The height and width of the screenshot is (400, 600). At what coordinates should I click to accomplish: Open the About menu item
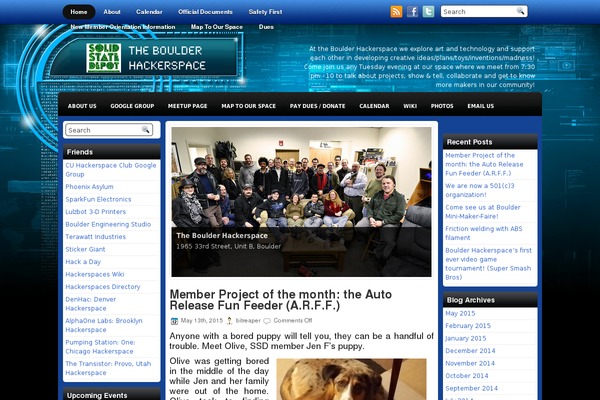click(x=112, y=12)
